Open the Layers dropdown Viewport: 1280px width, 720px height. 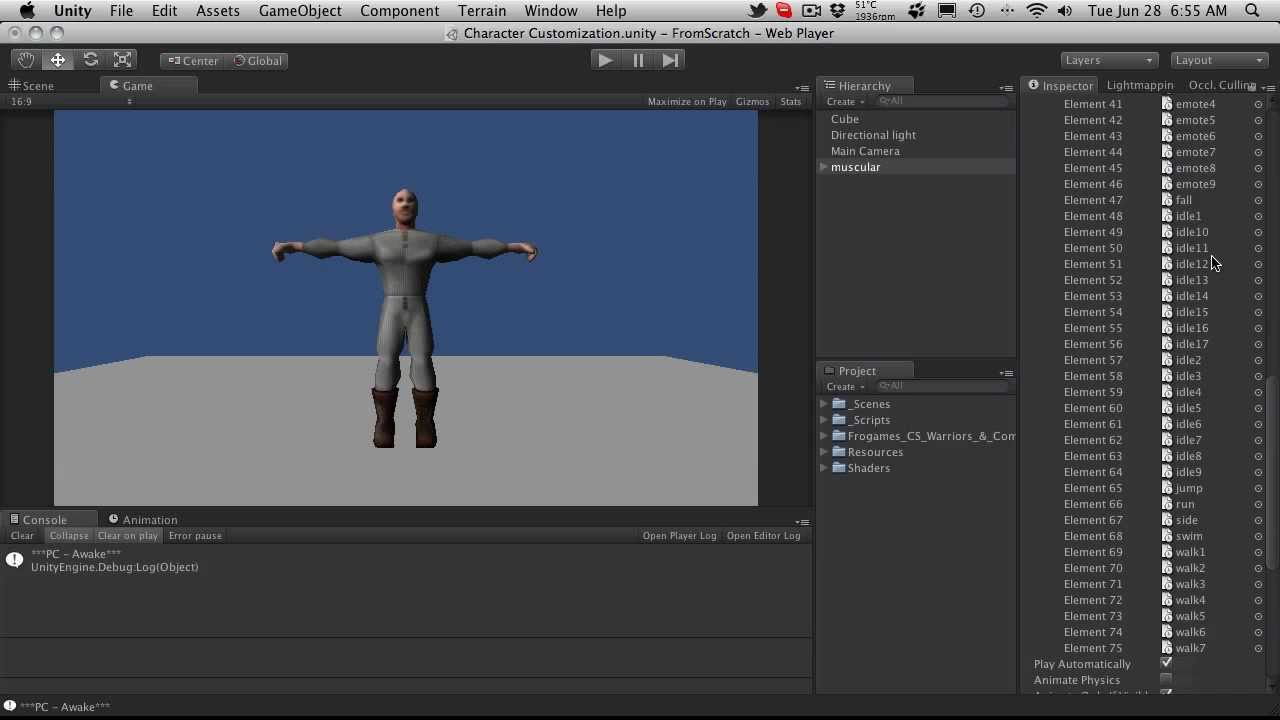[1109, 60]
